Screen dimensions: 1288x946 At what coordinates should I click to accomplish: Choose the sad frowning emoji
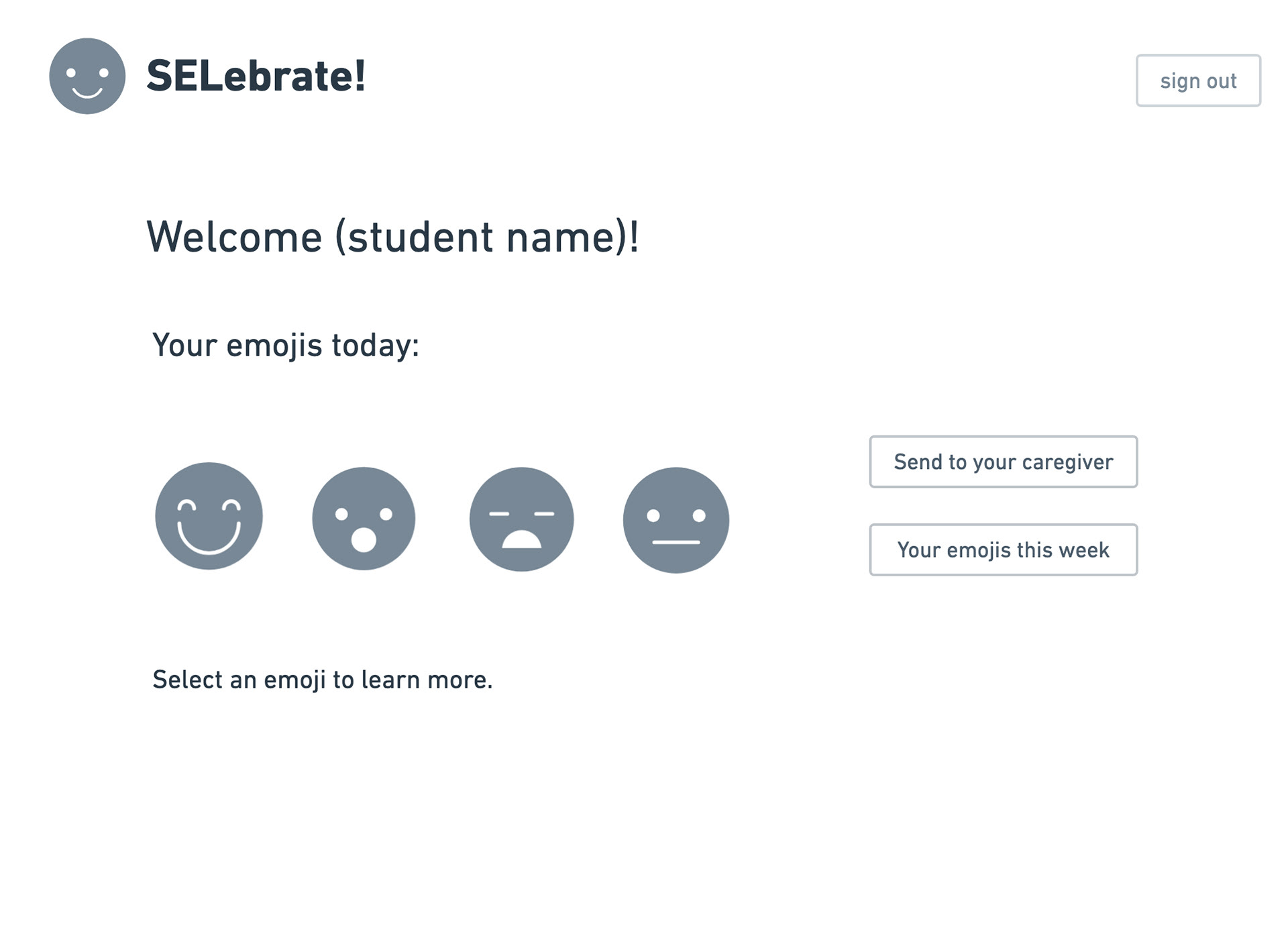point(521,519)
